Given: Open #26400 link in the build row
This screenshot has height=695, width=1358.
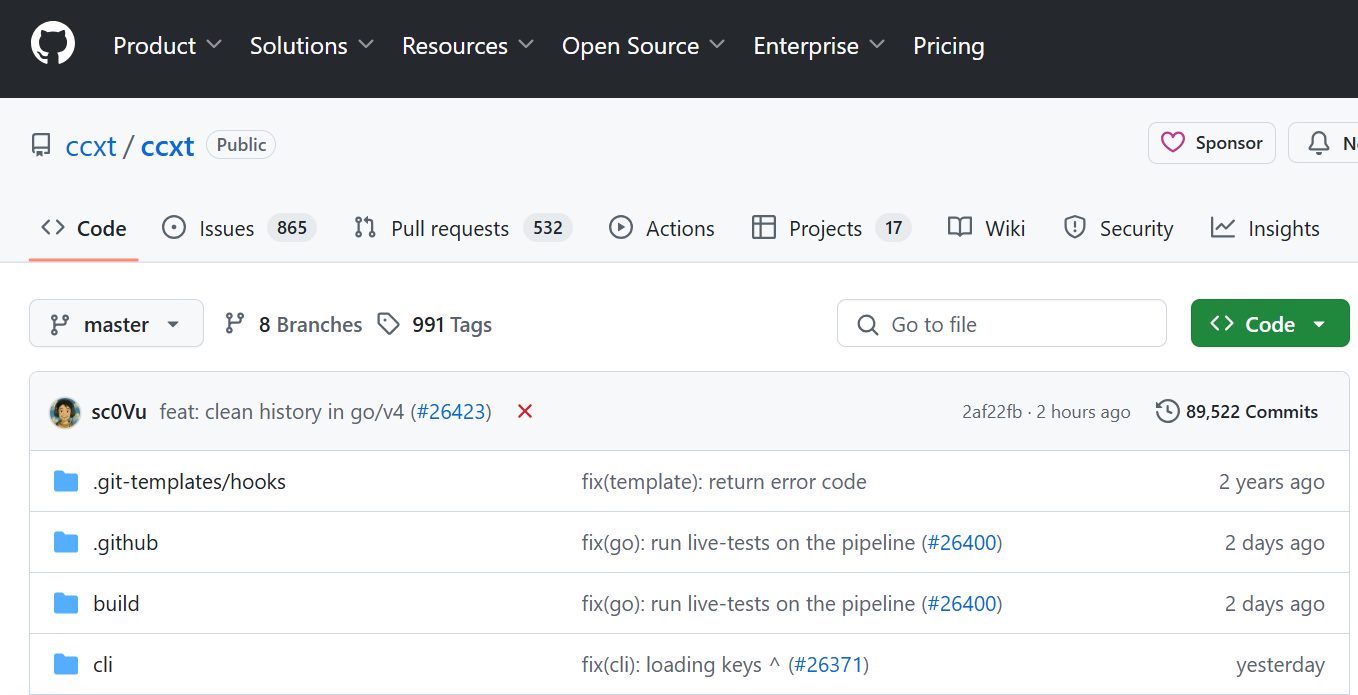Looking at the screenshot, I should [961, 604].
